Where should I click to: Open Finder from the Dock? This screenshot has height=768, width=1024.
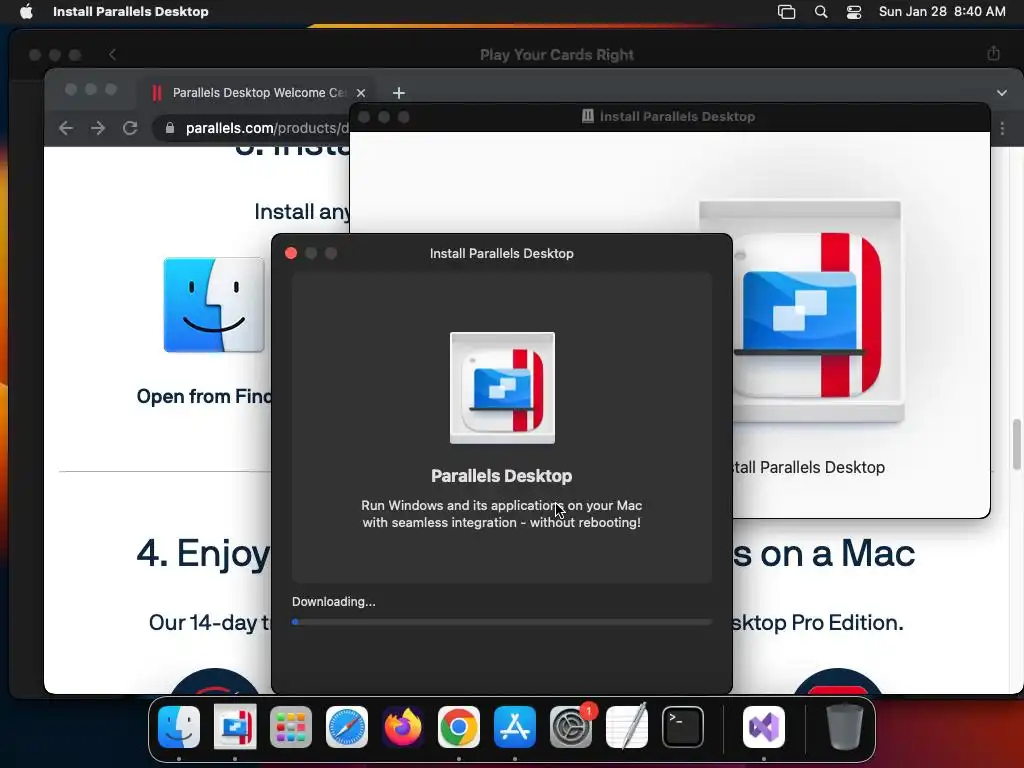(x=179, y=727)
